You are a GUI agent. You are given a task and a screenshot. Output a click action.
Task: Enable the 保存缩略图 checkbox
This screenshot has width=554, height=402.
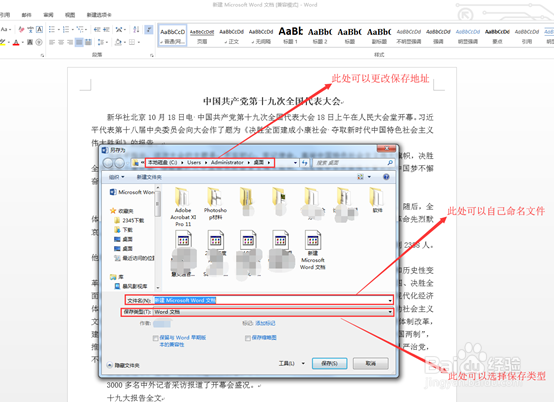pos(248,338)
